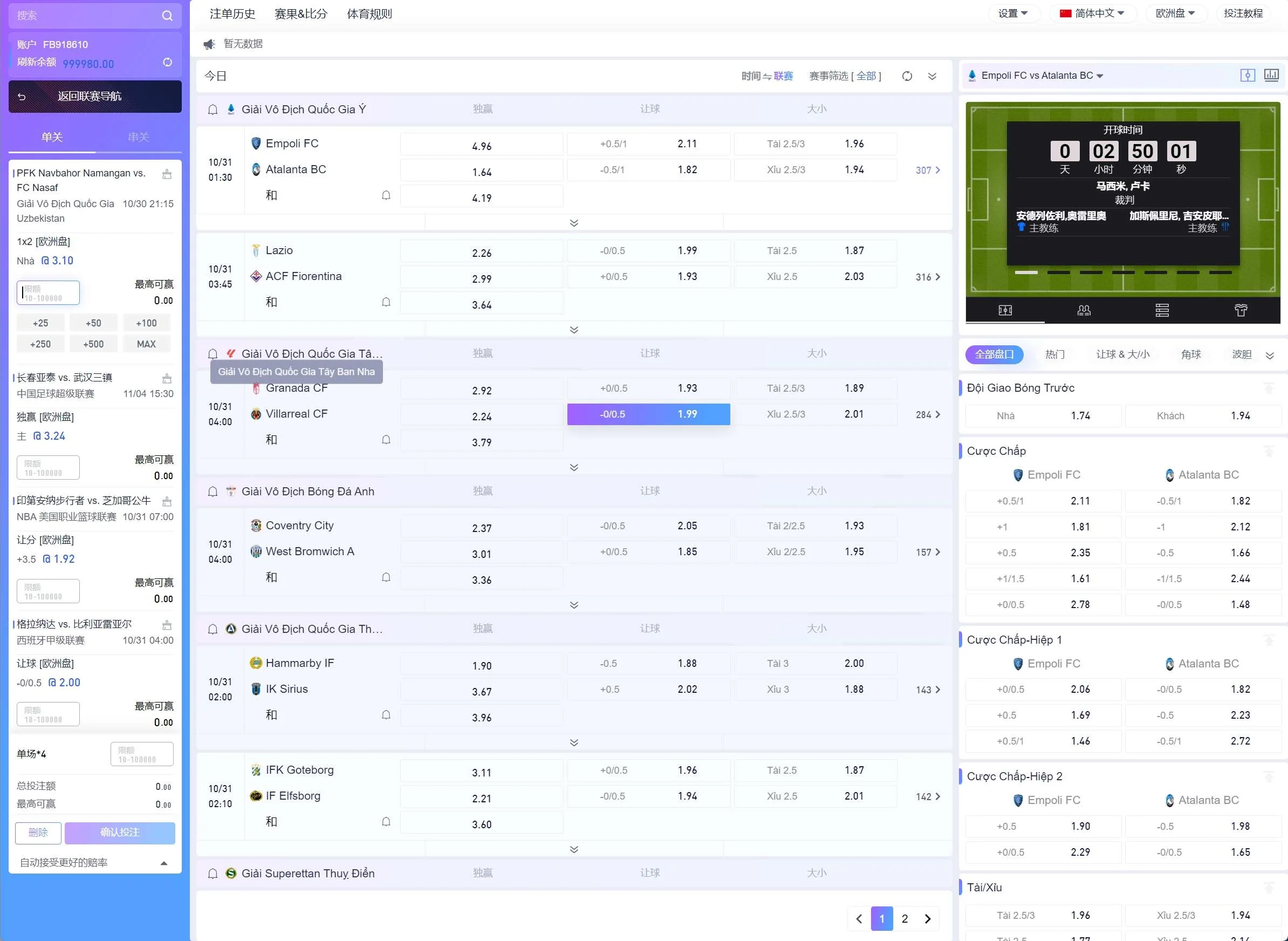Click the search magnifier icon
The height and width of the screenshot is (941, 1288).
[167, 16]
